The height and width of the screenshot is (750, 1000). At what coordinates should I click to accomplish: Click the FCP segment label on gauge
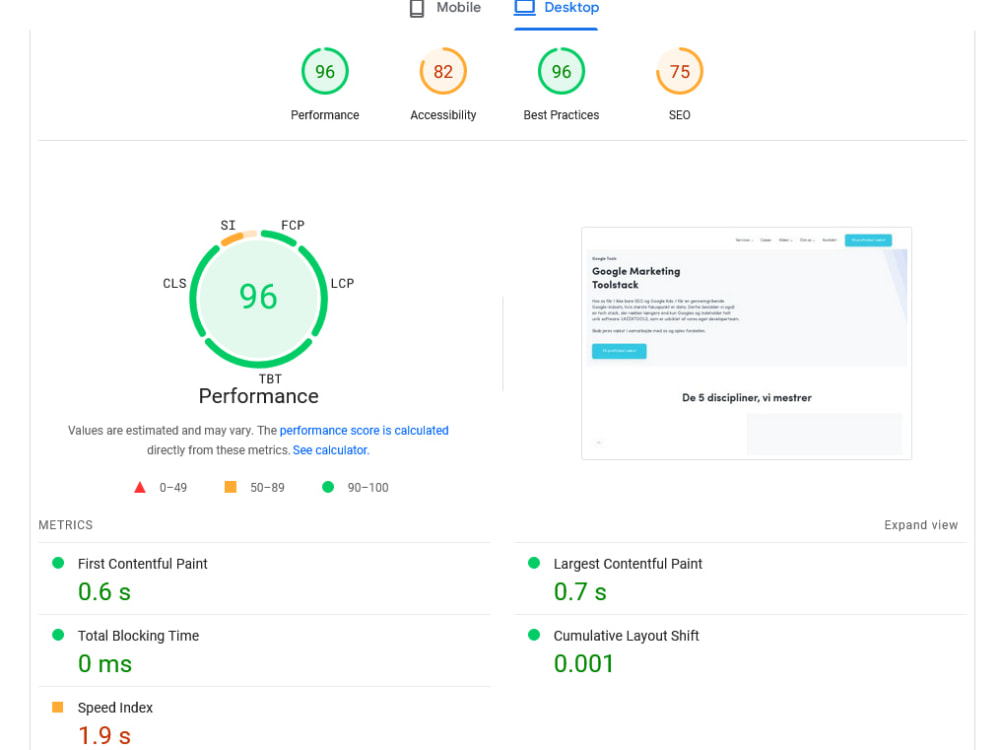(x=293, y=225)
